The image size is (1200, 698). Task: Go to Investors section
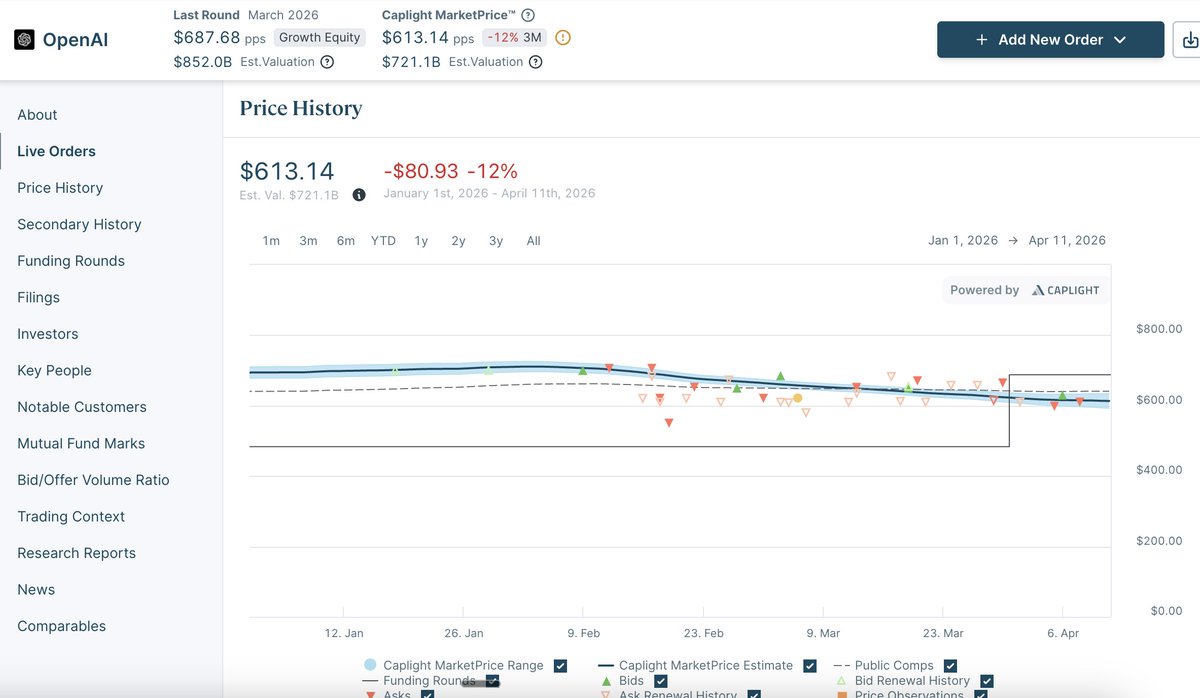(x=47, y=334)
